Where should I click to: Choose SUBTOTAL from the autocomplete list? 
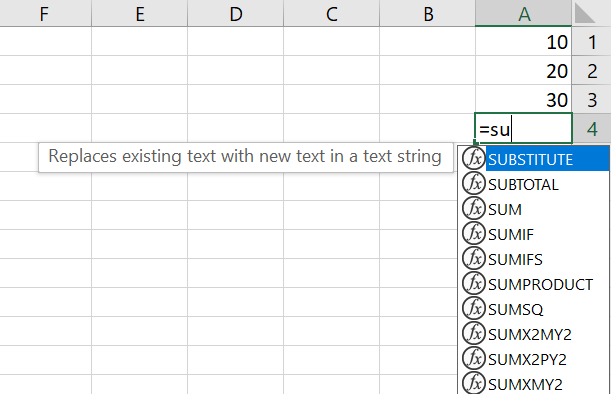pyautogui.click(x=534, y=184)
